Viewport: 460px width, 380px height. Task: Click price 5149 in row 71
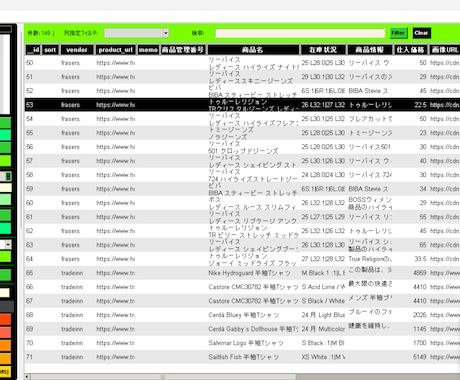click(x=419, y=357)
